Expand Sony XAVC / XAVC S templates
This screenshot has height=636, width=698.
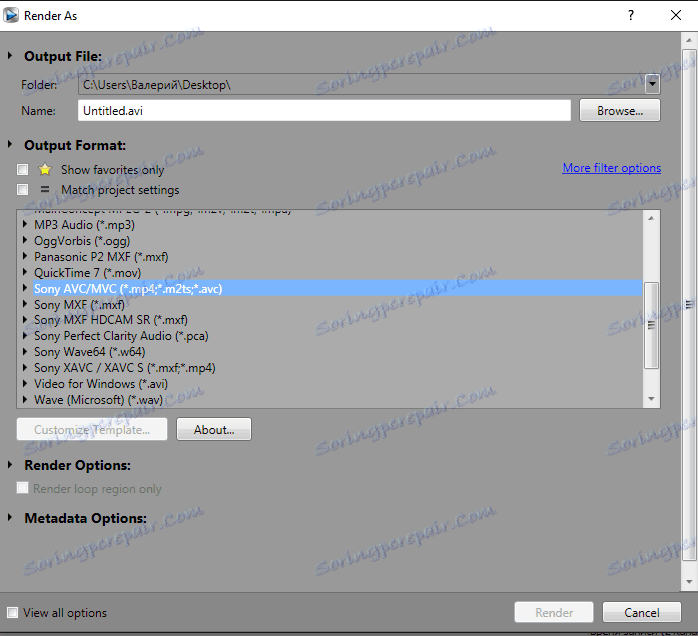click(x=25, y=368)
